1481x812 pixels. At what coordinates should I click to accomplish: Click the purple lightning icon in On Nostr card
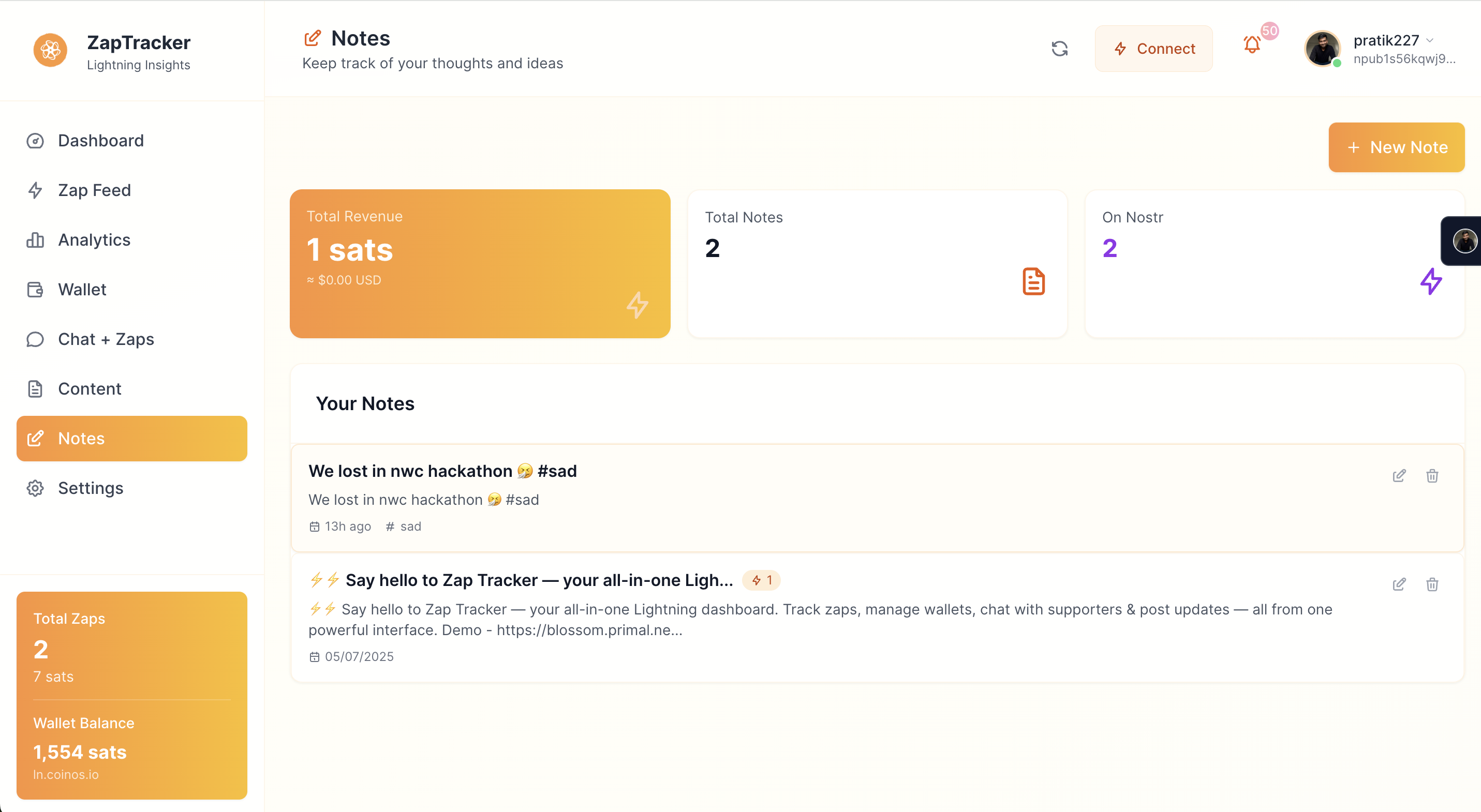(1430, 281)
